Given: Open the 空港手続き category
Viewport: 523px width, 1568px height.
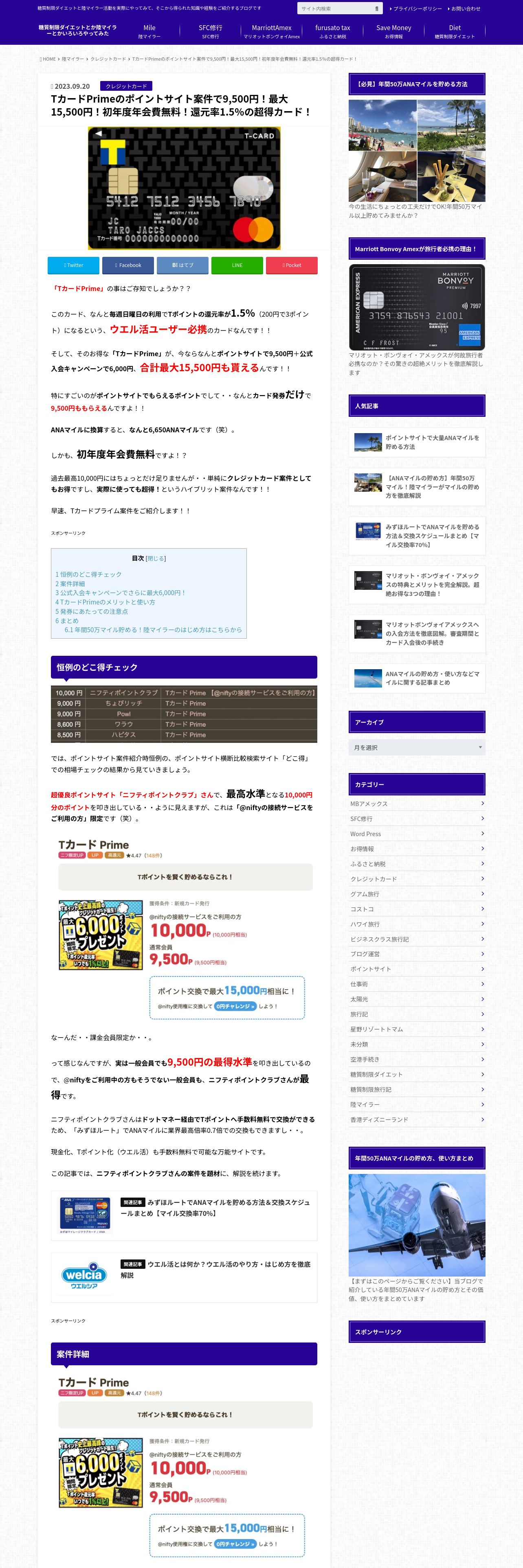Looking at the screenshot, I should (x=417, y=1059).
